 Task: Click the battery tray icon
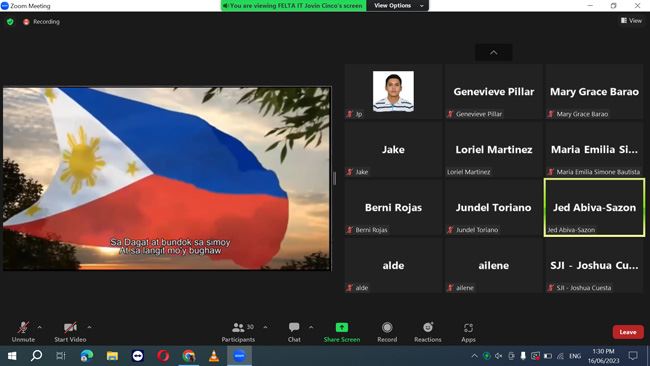pyautogui.click(x=548, y=356)
